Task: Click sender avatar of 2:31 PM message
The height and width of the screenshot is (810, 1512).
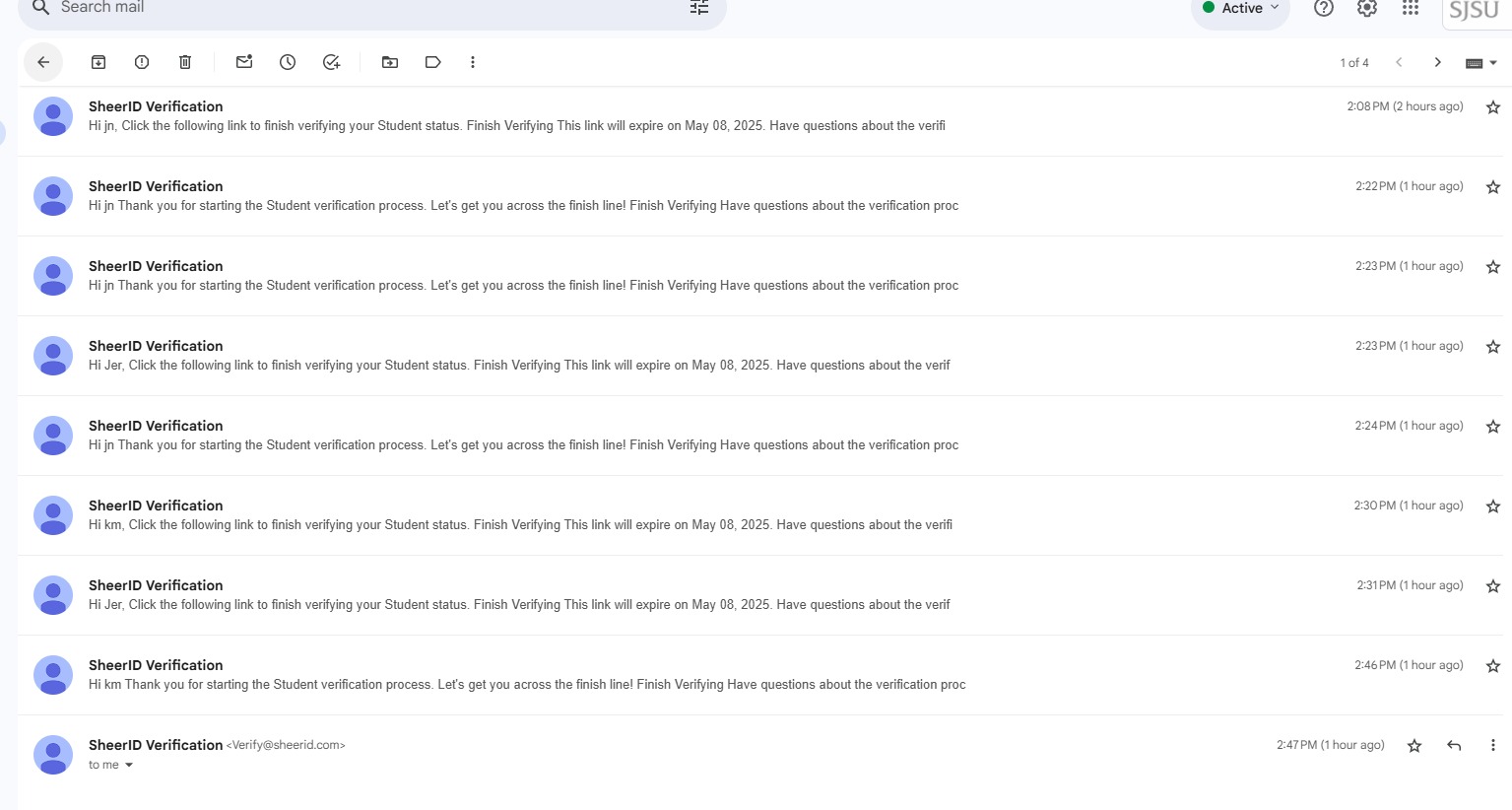Action: pos(53,595)
